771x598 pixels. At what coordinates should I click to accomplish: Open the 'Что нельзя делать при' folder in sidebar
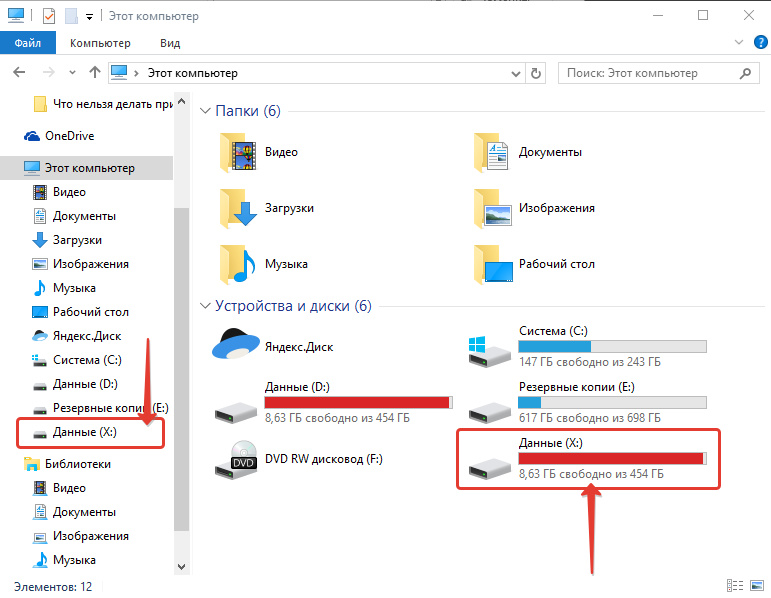(103, 104)
